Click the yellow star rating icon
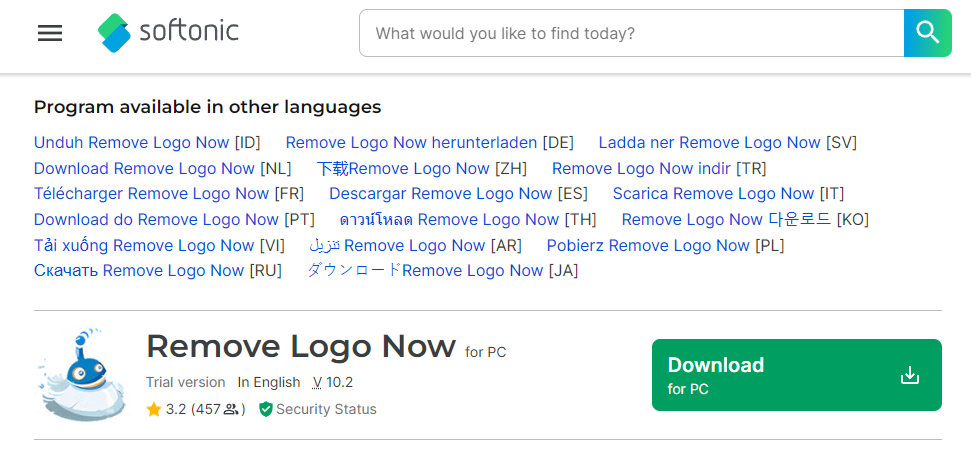Viewport: 971px width, 452px height. click(154, 409)
